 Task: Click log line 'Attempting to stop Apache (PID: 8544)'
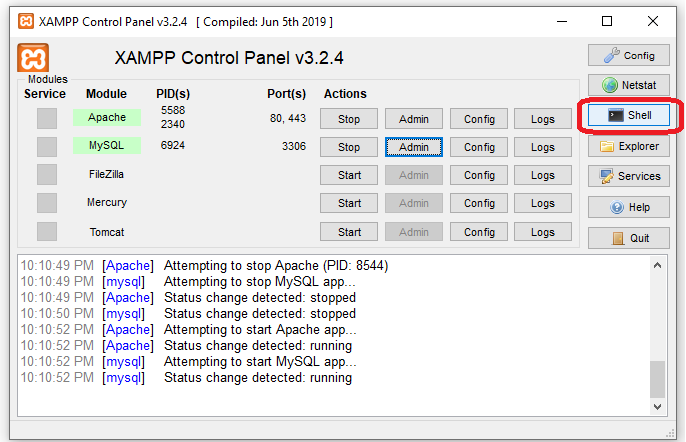click(x=276, y=266)
